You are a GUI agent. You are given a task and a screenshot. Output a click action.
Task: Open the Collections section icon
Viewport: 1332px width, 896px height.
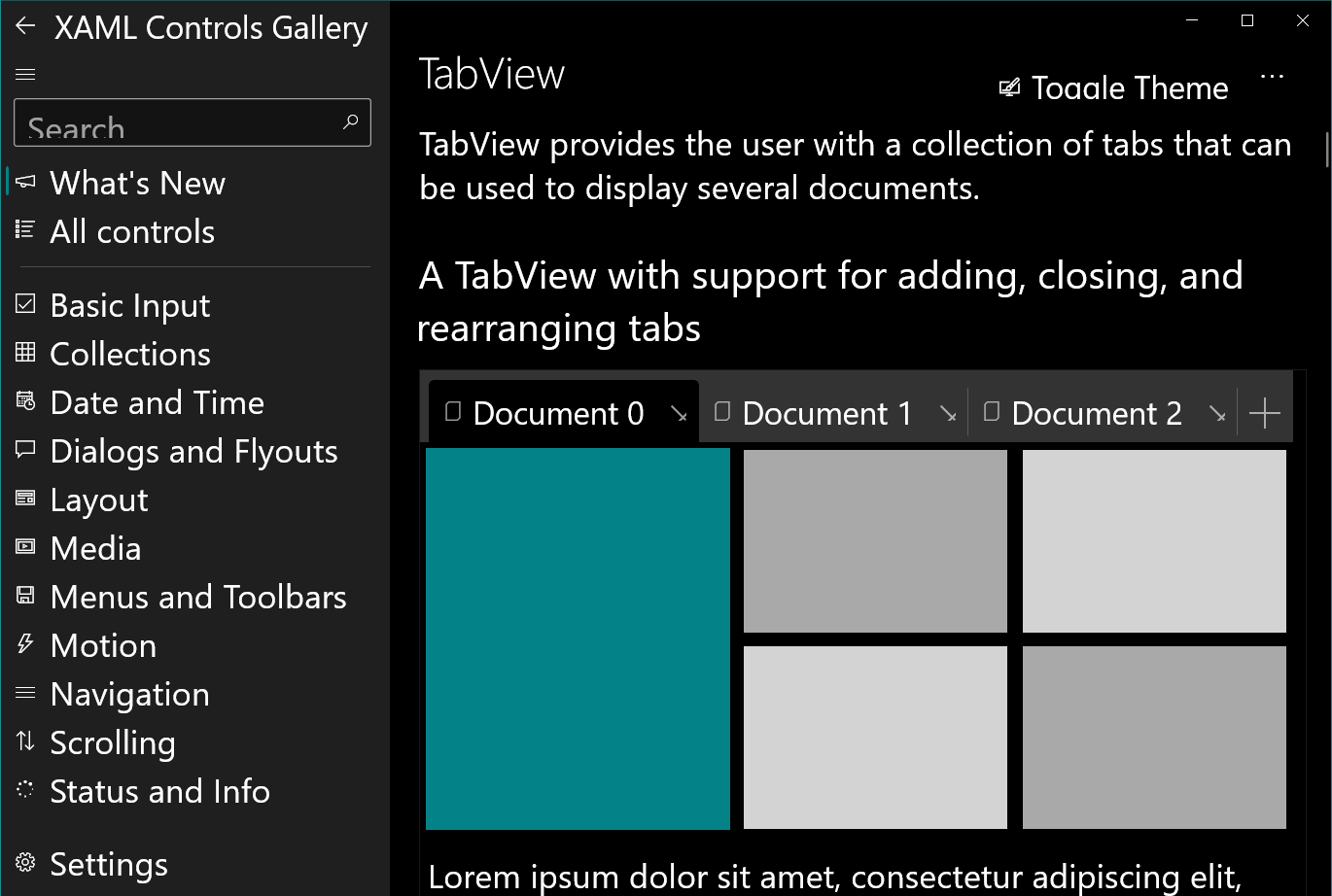(x=24, y=353)
